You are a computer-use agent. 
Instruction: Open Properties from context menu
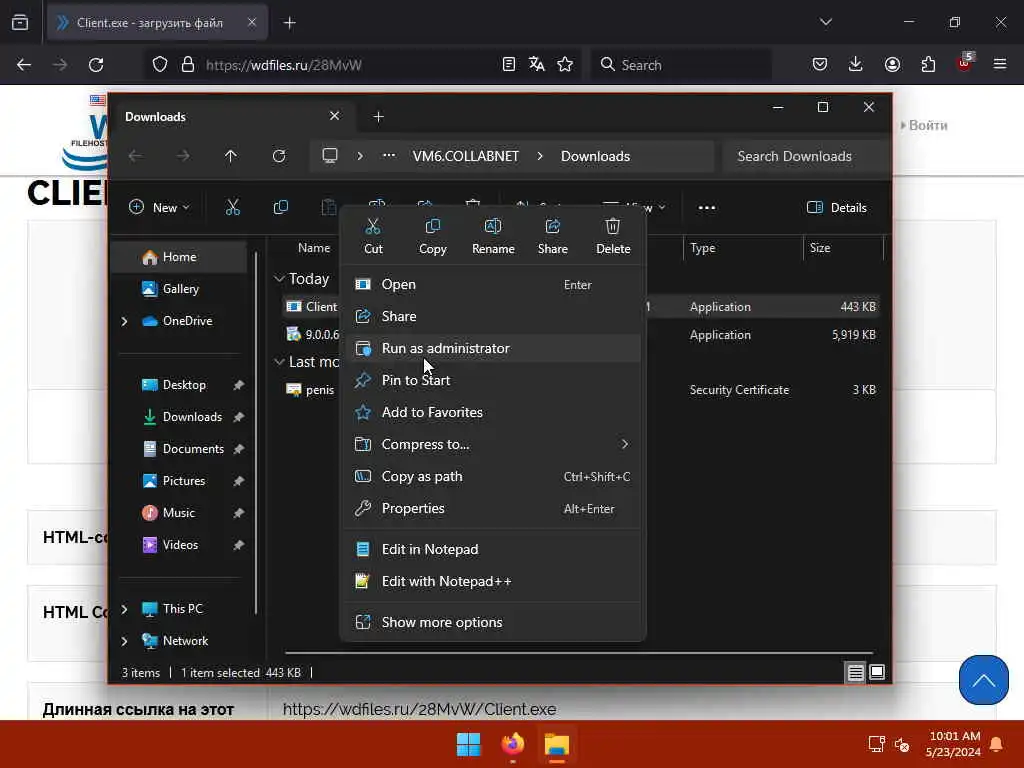[x=493, y=509]
